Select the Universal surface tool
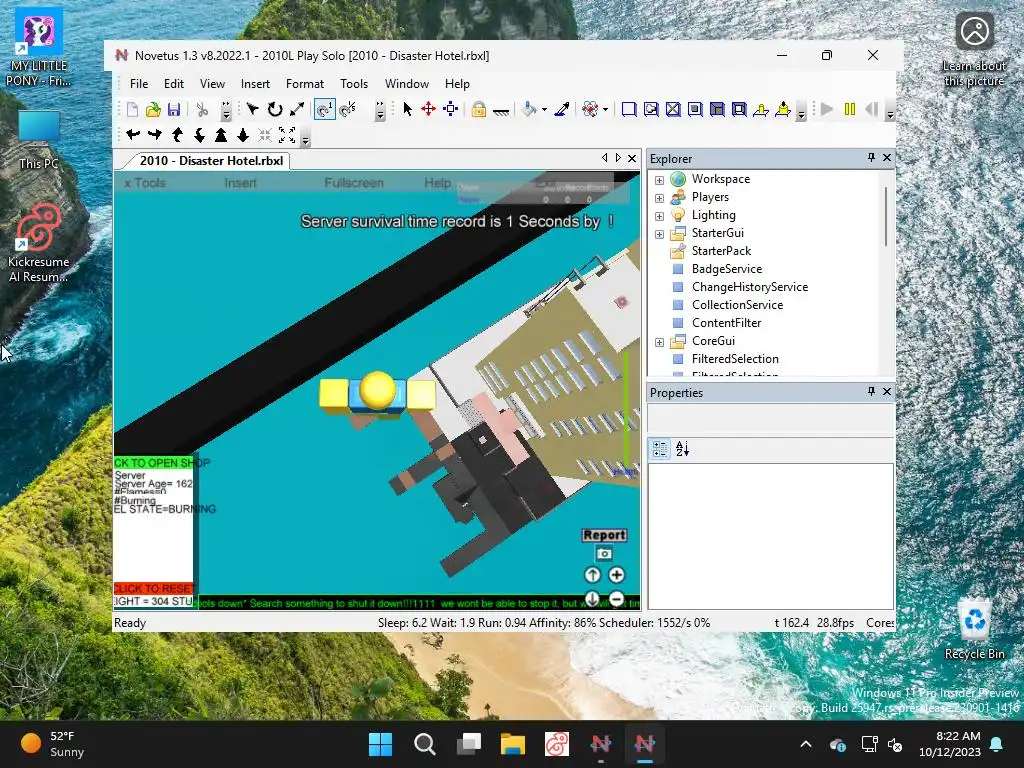Image resolution: width=1024 pixels, height=768 pixels. tap(739, 110)
